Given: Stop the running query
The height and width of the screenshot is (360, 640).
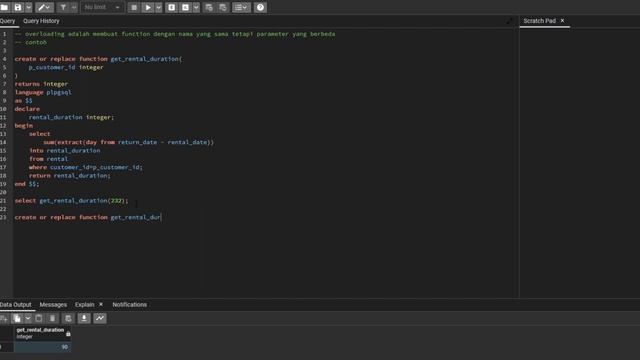Looking at the screenshot, I should (134, 7).
